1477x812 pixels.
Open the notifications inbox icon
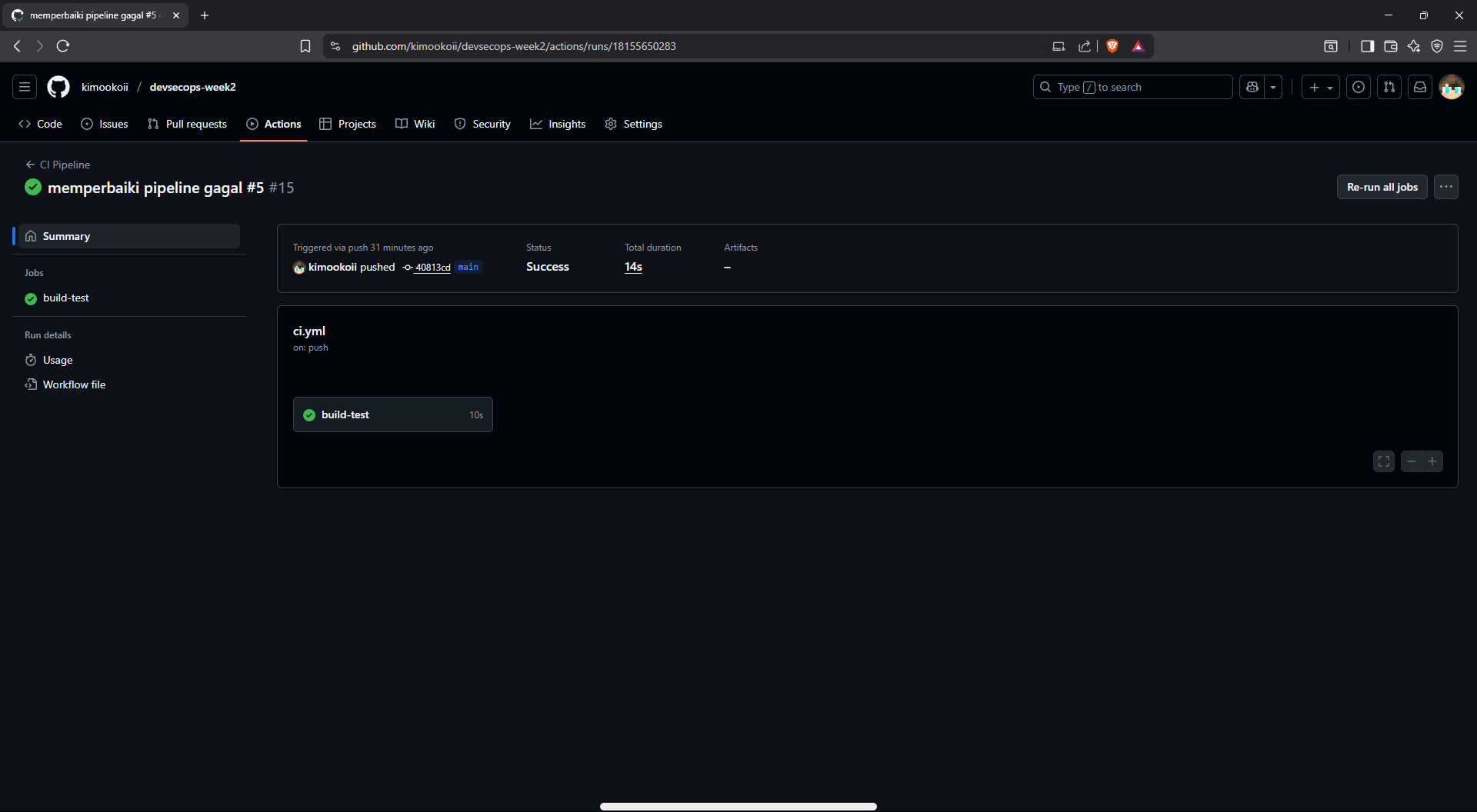click(1420, 87)
